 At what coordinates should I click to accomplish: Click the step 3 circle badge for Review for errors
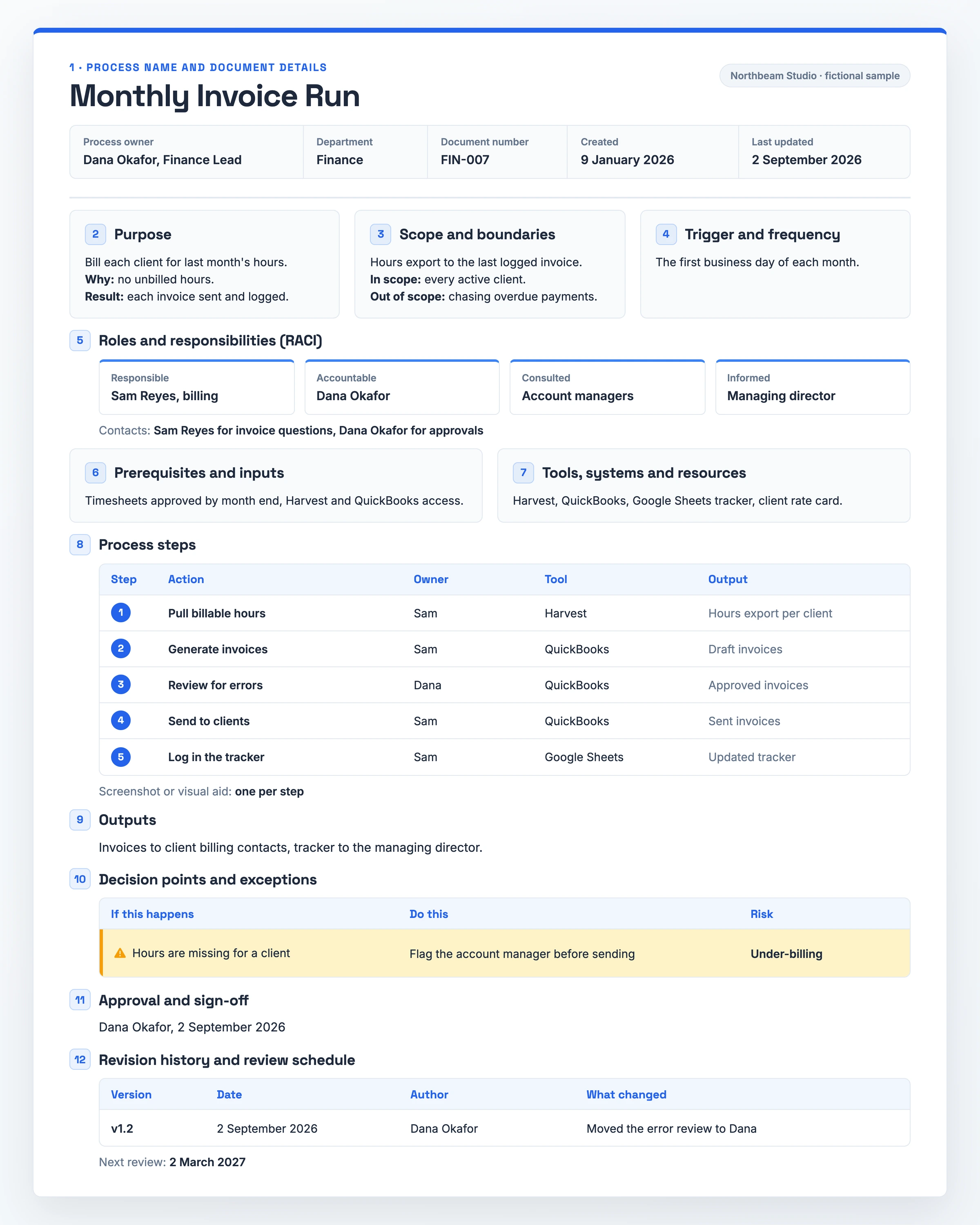(120, 684)
